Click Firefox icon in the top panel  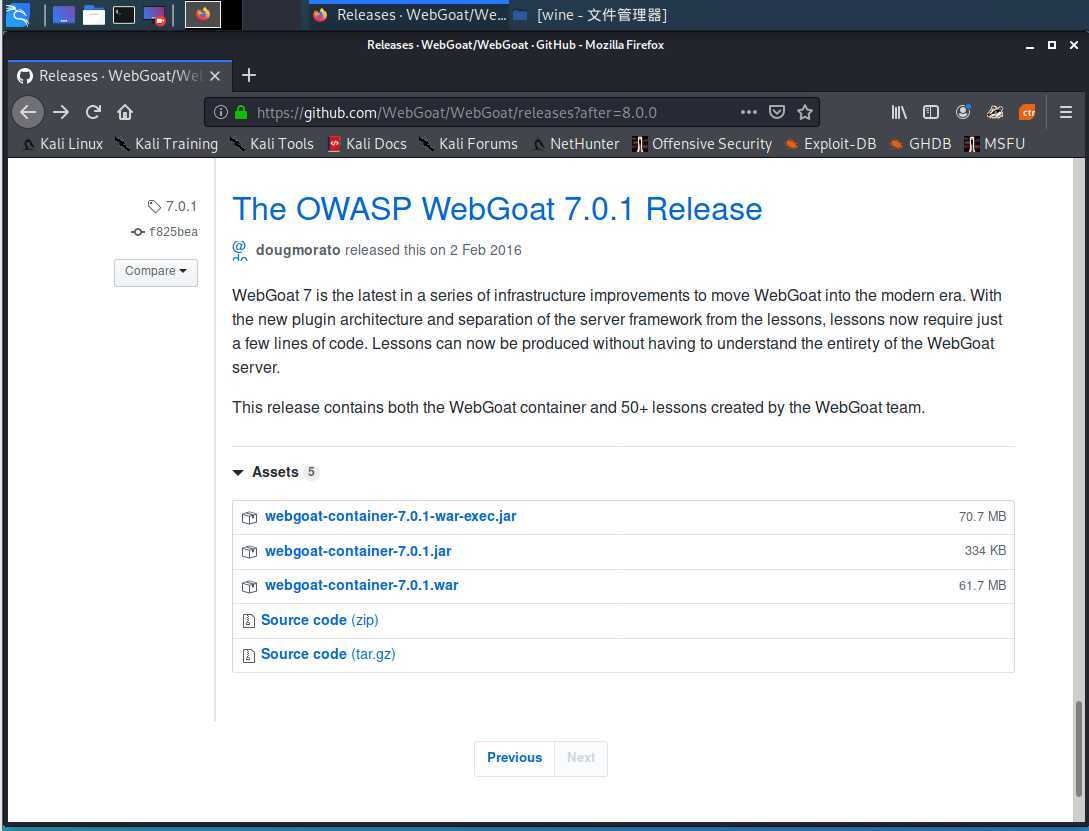pos(203,15)
